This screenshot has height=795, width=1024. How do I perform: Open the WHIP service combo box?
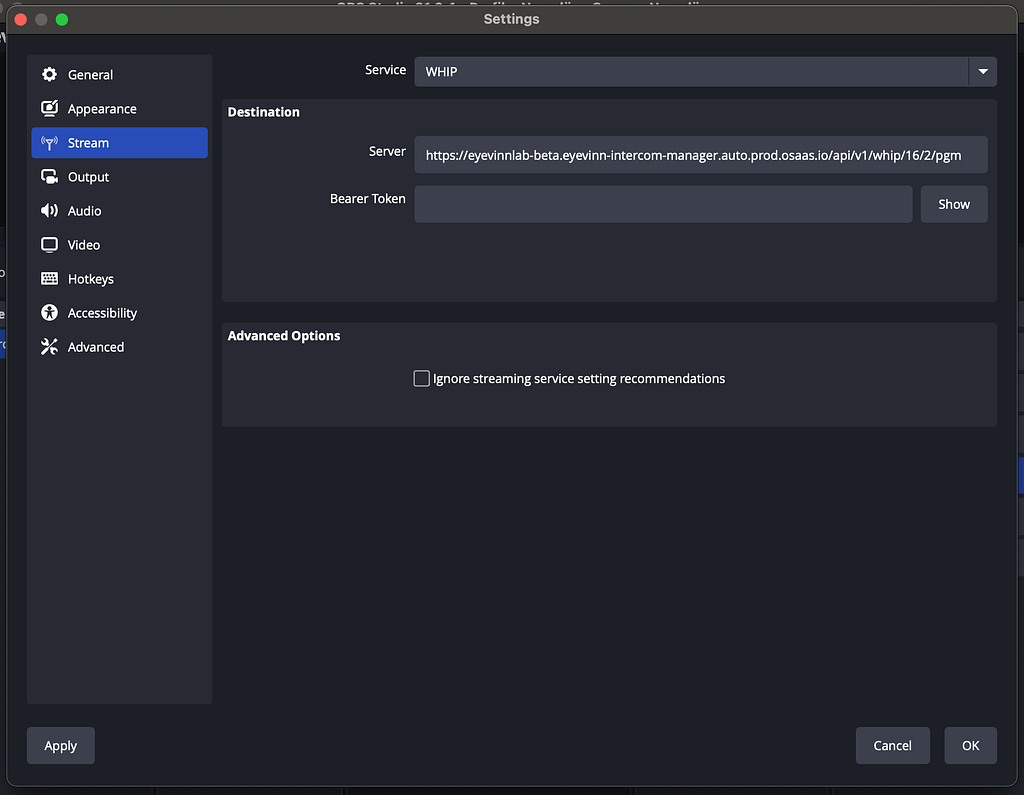[690, 72]
